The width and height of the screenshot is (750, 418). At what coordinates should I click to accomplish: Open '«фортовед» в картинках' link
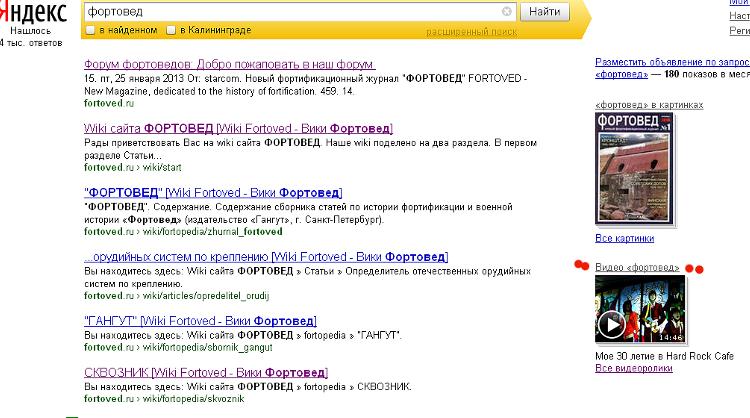tap(649, 105)
